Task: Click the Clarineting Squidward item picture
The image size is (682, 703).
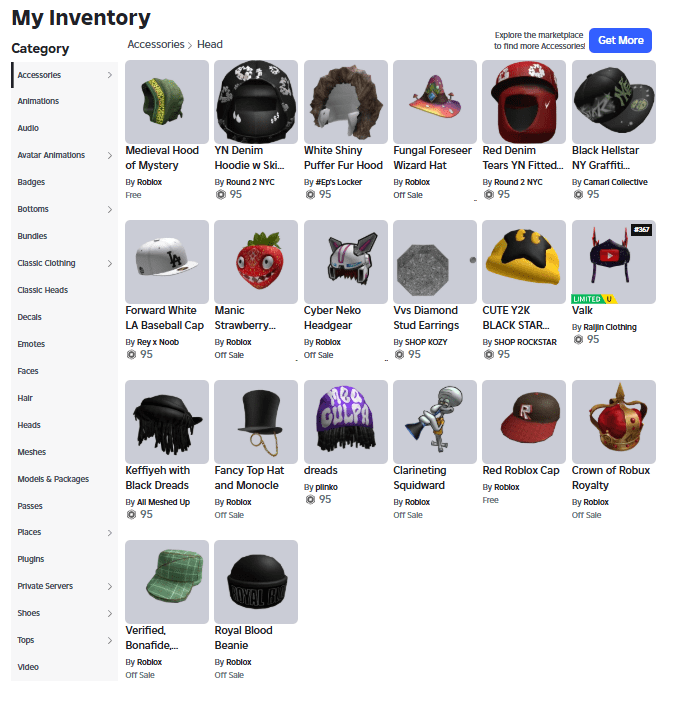Action: point(434,422)
